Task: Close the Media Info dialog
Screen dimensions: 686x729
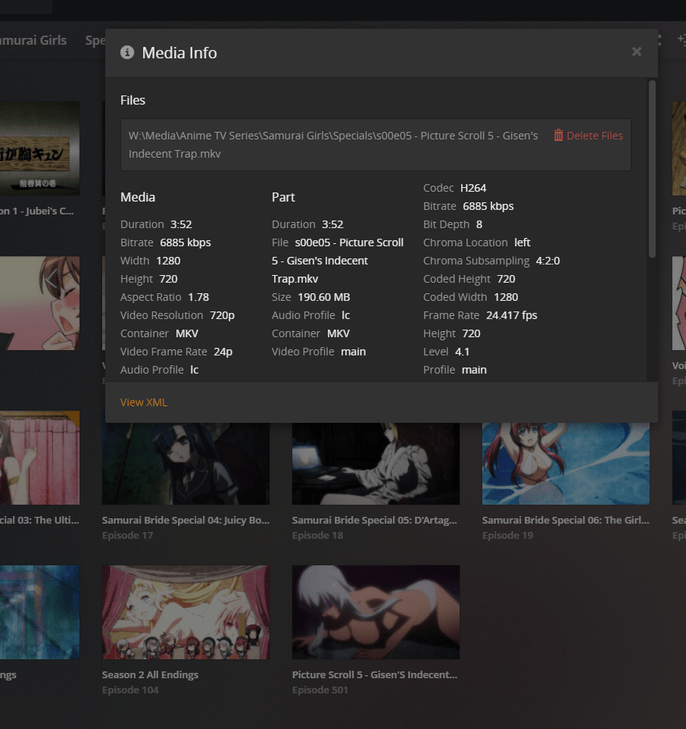Action: [636, 52]
